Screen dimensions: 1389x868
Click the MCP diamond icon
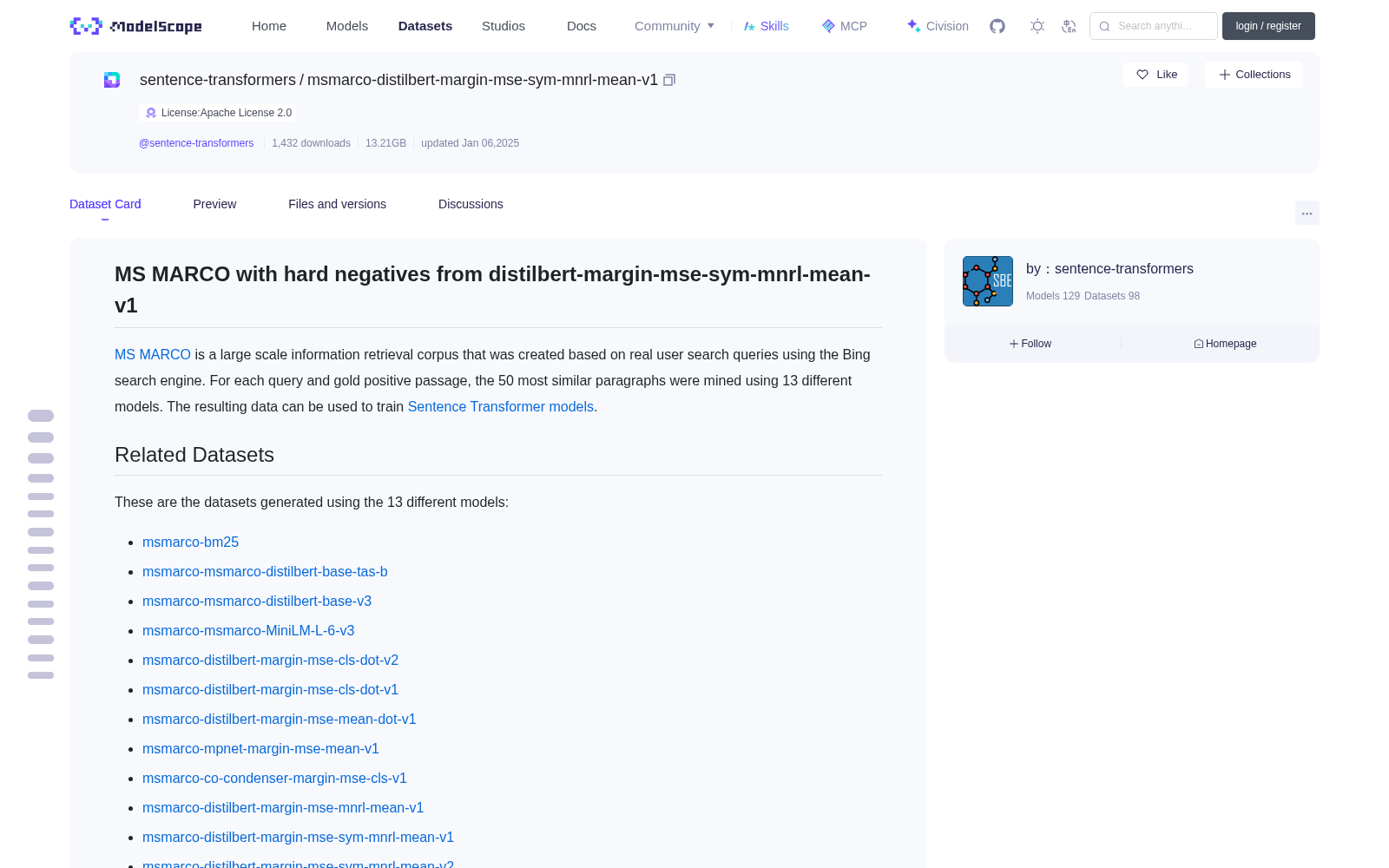828,26
